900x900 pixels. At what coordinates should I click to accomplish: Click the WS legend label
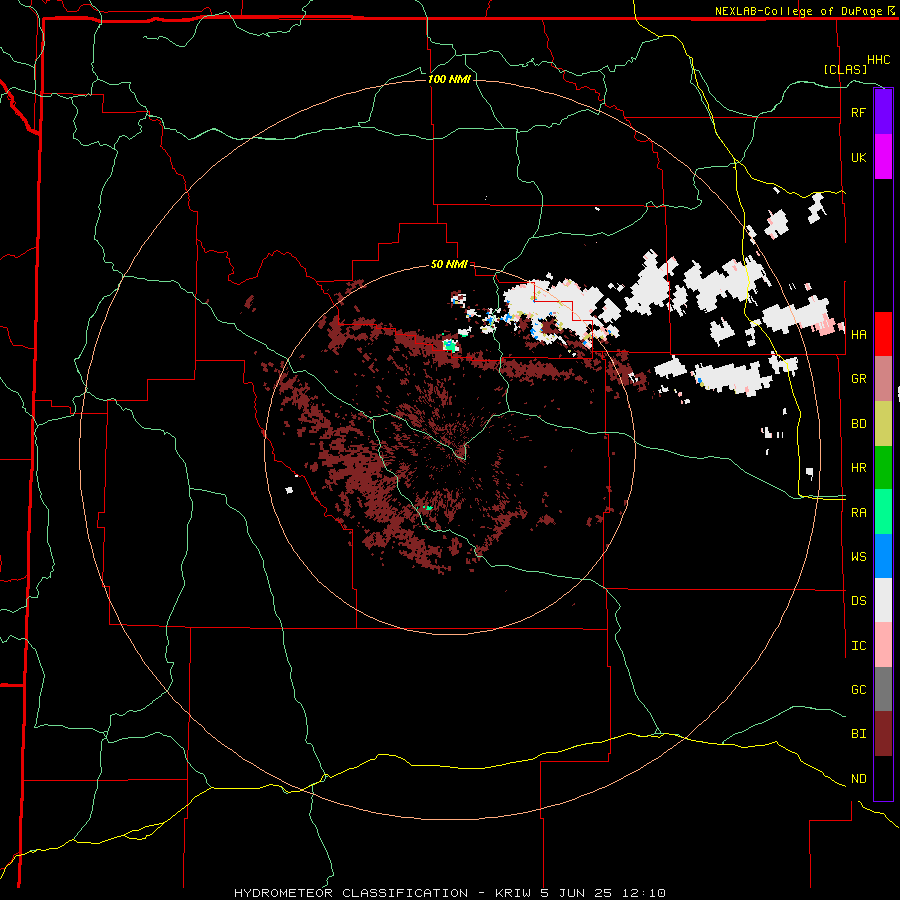(858, 557)
